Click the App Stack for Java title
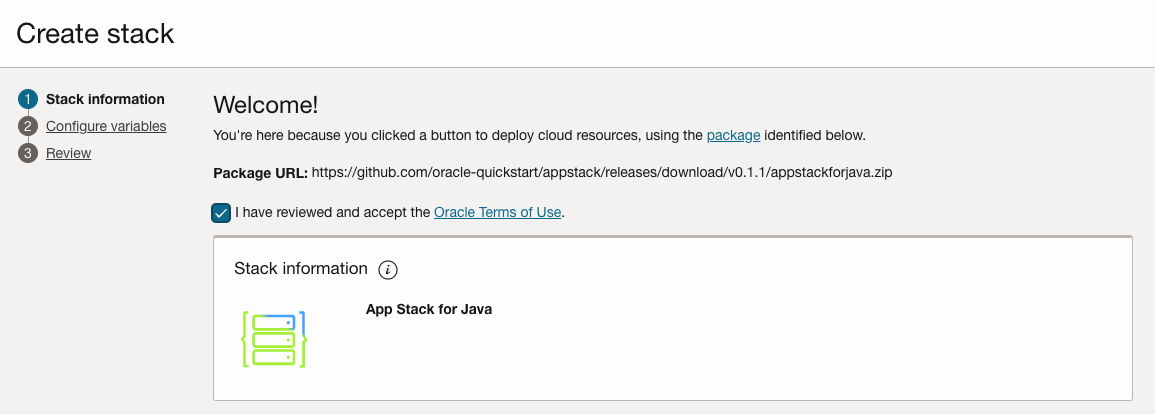 [x=429, y=309]
